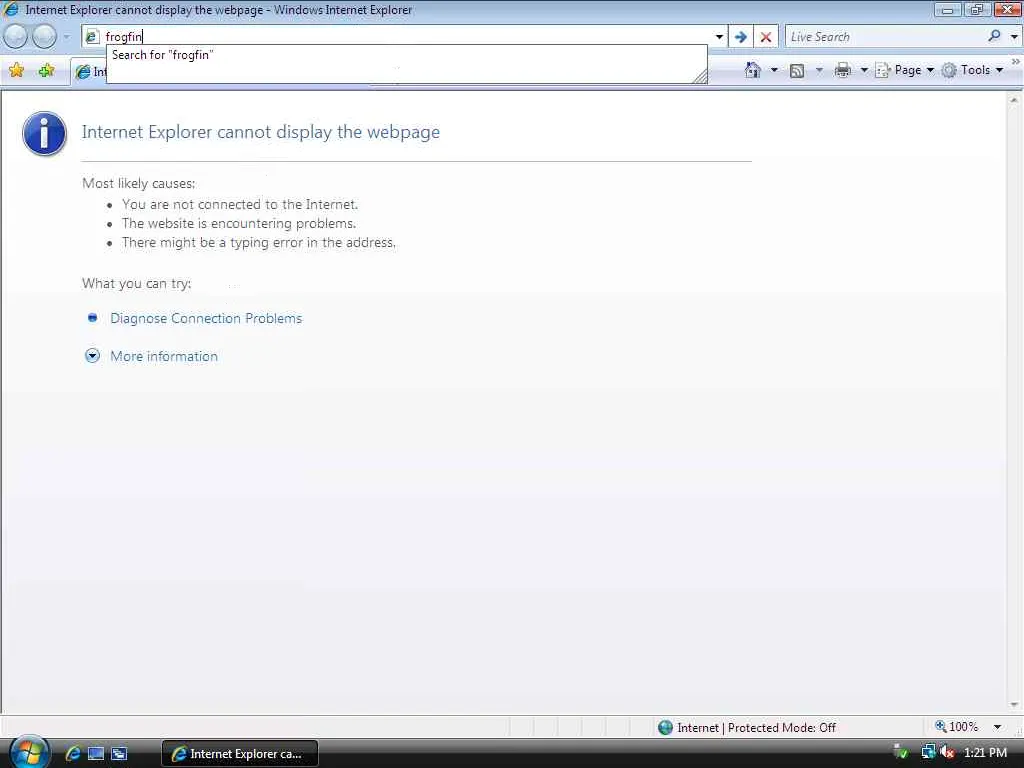Restore down the browser window
The image size is (1024, 768).
[976, 9]
